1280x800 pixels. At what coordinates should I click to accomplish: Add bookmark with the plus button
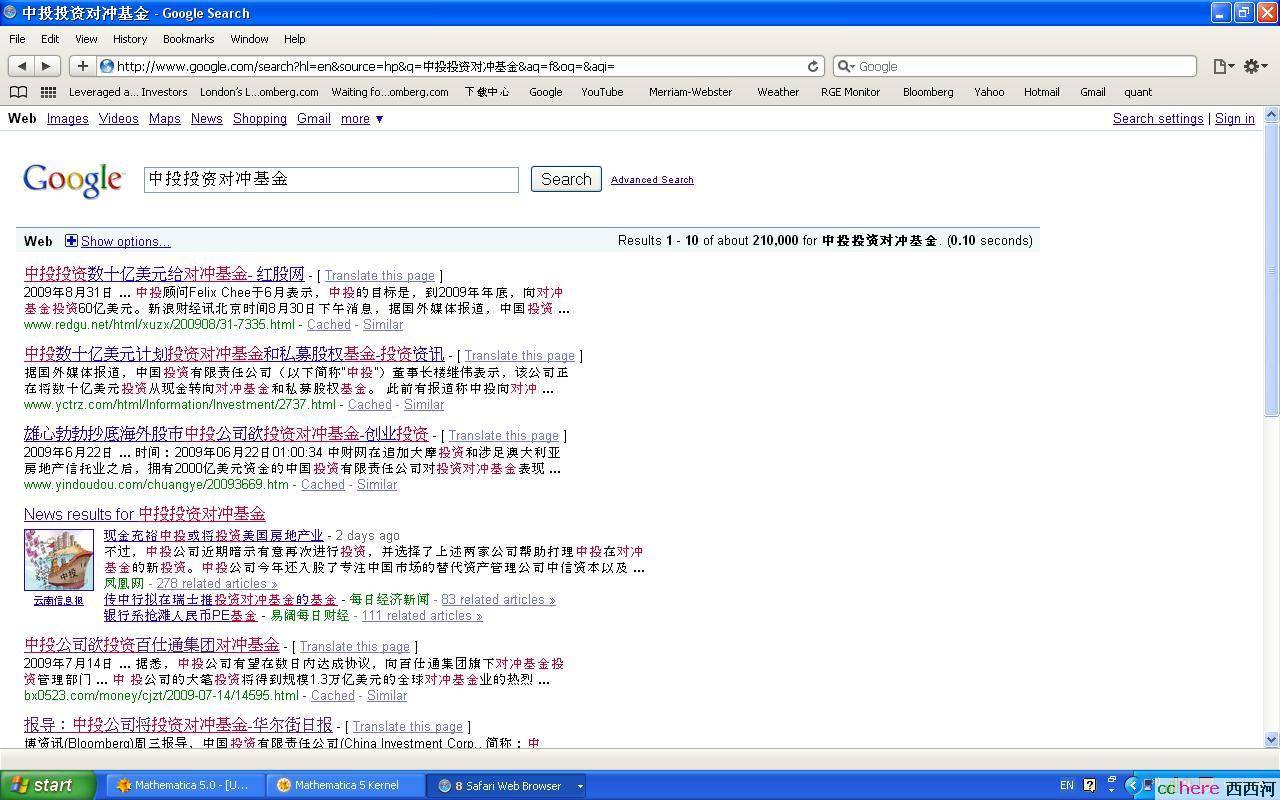click(x=83, y=66)
